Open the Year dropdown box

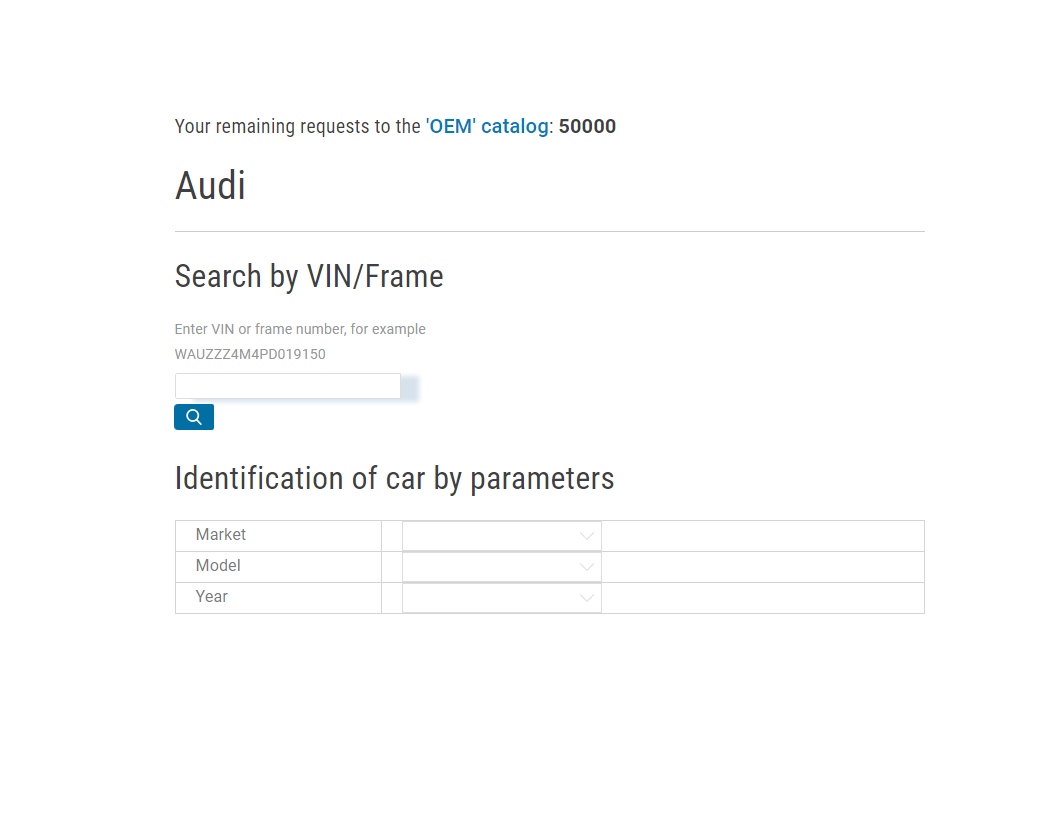click(x=490, y=598)
